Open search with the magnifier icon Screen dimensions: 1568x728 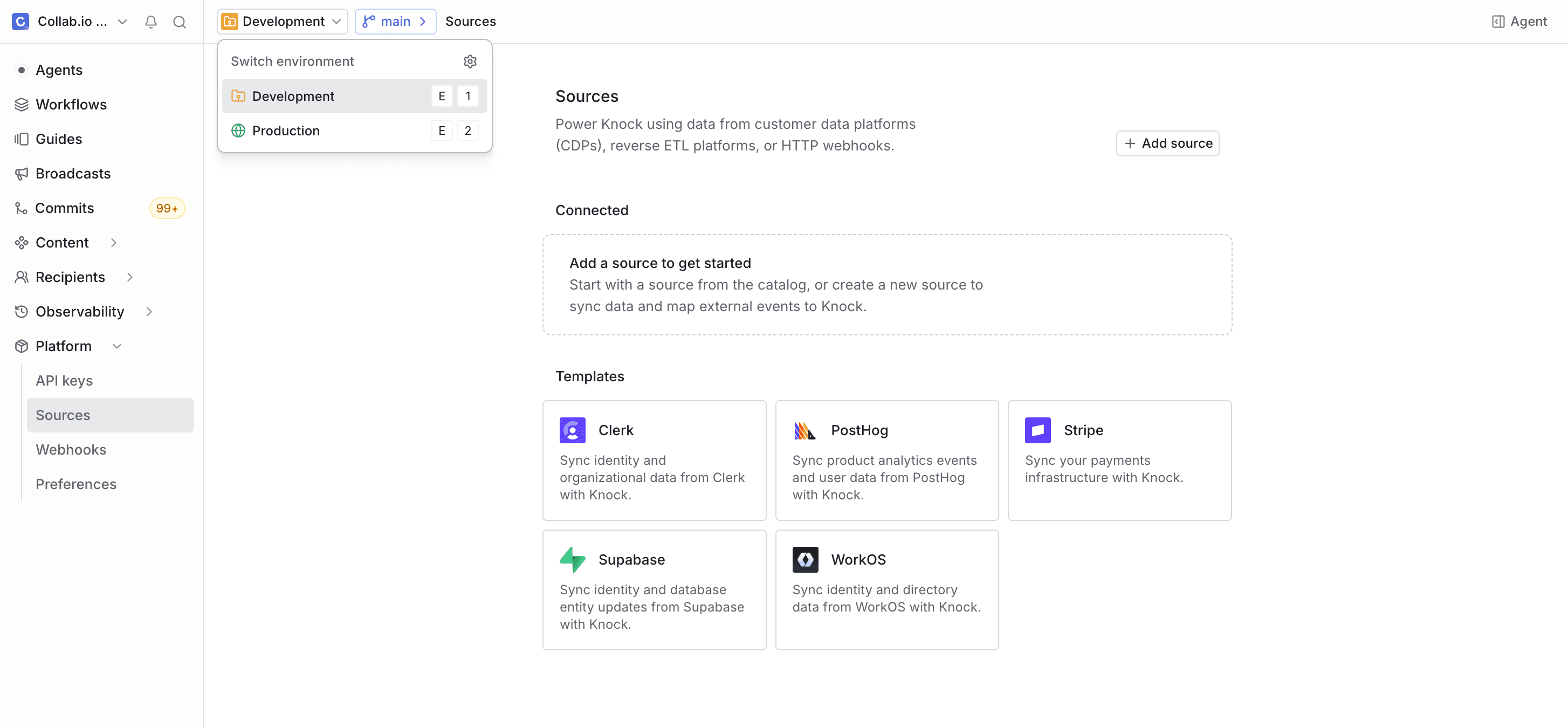pos(179,22)
